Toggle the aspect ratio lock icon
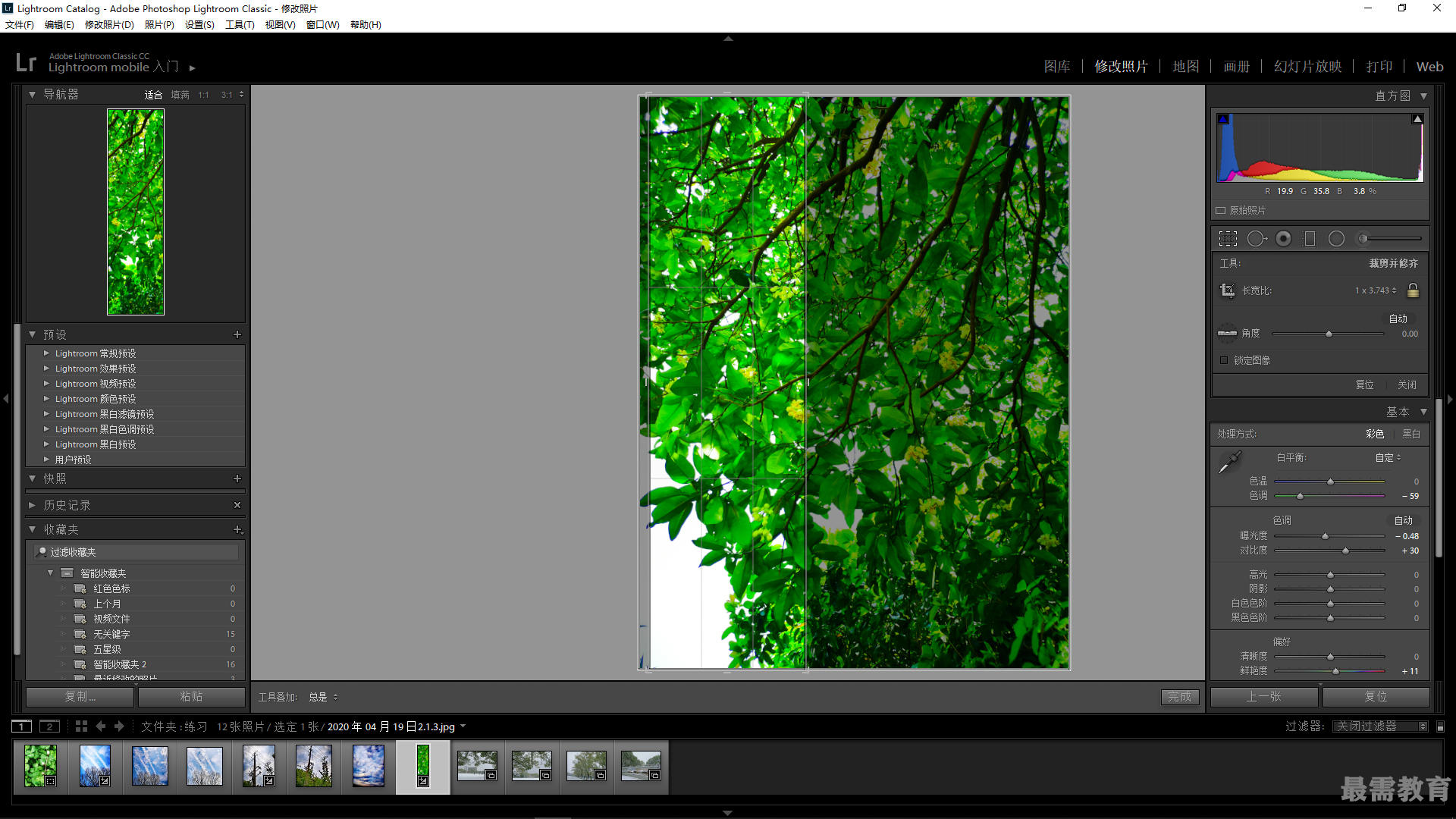This screenshot has height=819, width=1456. [1413, 290]
